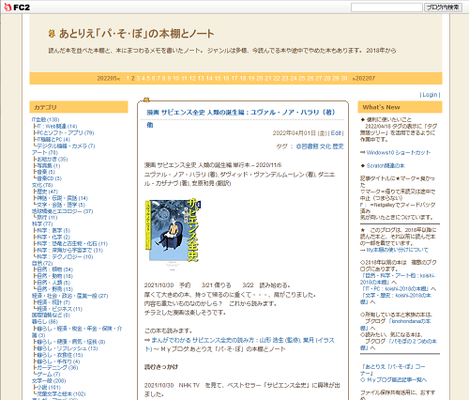469x400 pixels.
Task: Open category 文学一般
Action: point(49,381)
